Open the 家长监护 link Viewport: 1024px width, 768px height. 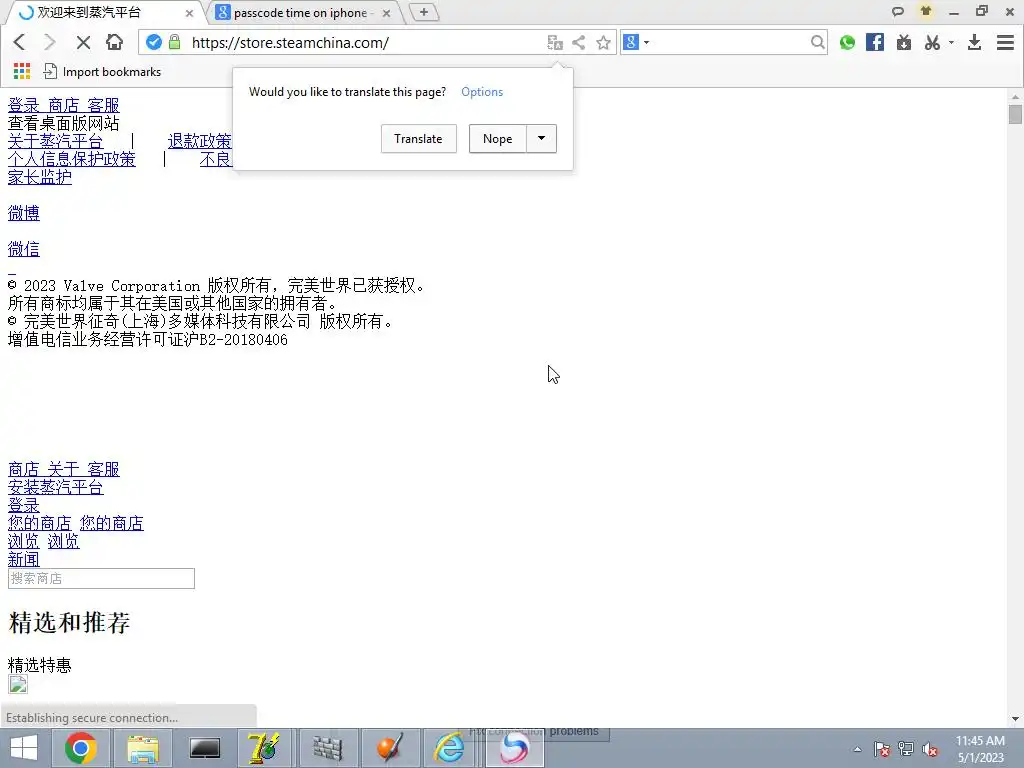coord(40,177)
